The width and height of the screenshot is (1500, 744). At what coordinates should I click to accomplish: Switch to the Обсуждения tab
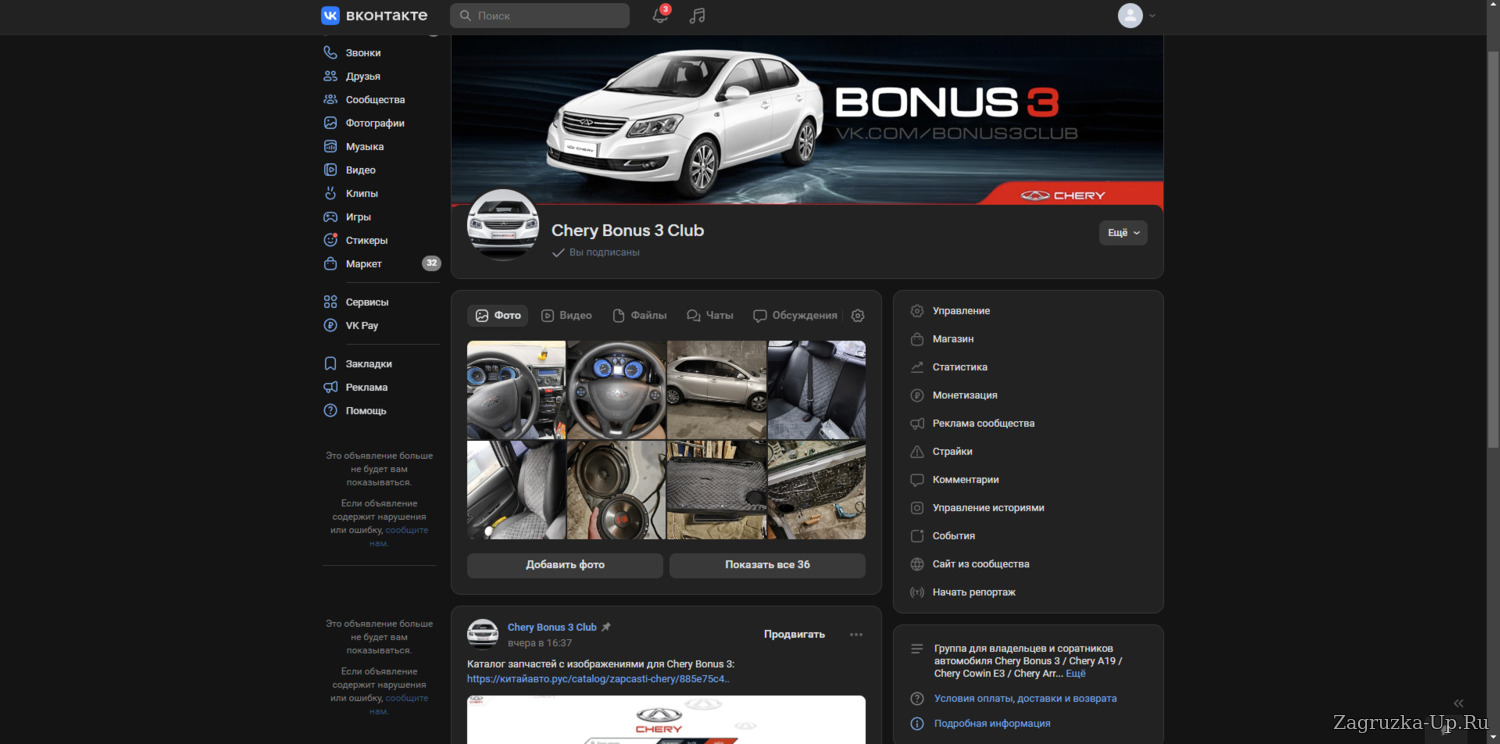[x=795, y=316]
